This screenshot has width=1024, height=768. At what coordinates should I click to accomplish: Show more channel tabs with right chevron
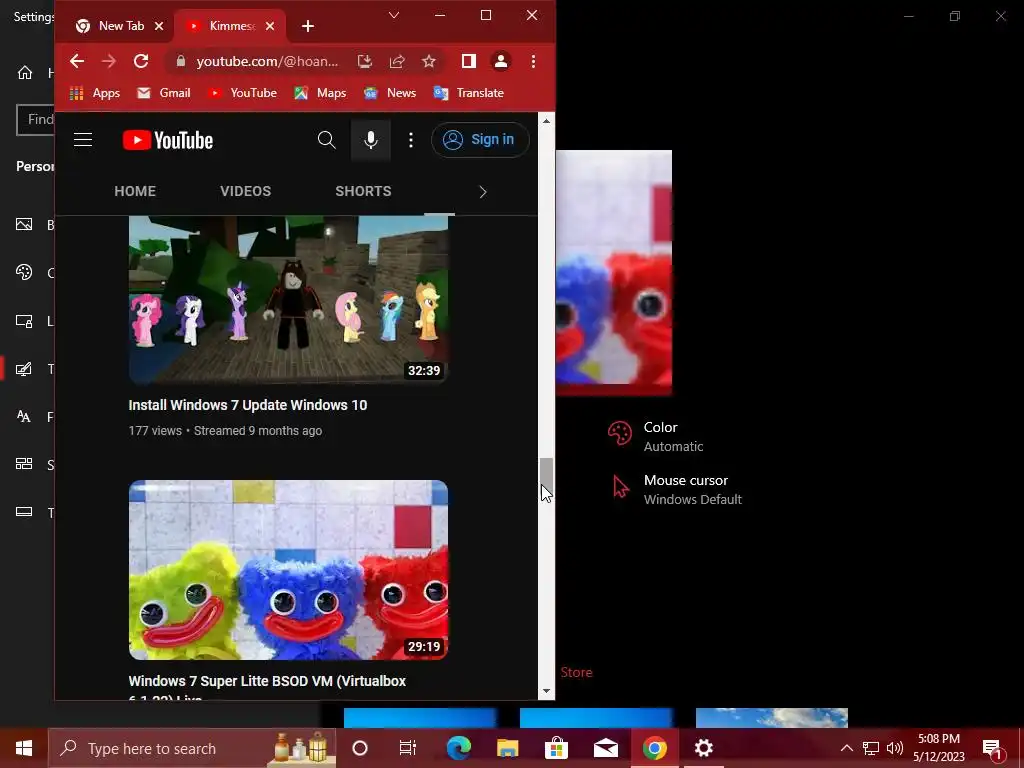tap(483, 191)
